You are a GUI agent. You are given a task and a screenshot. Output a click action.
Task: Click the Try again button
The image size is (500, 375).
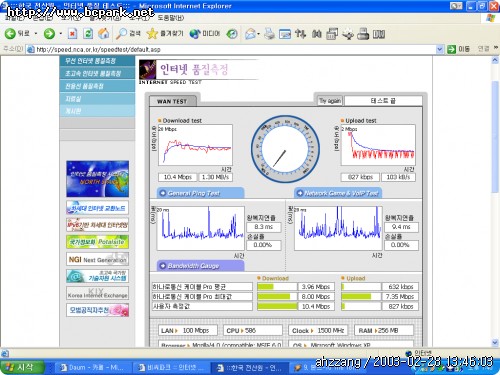(330, 101)
